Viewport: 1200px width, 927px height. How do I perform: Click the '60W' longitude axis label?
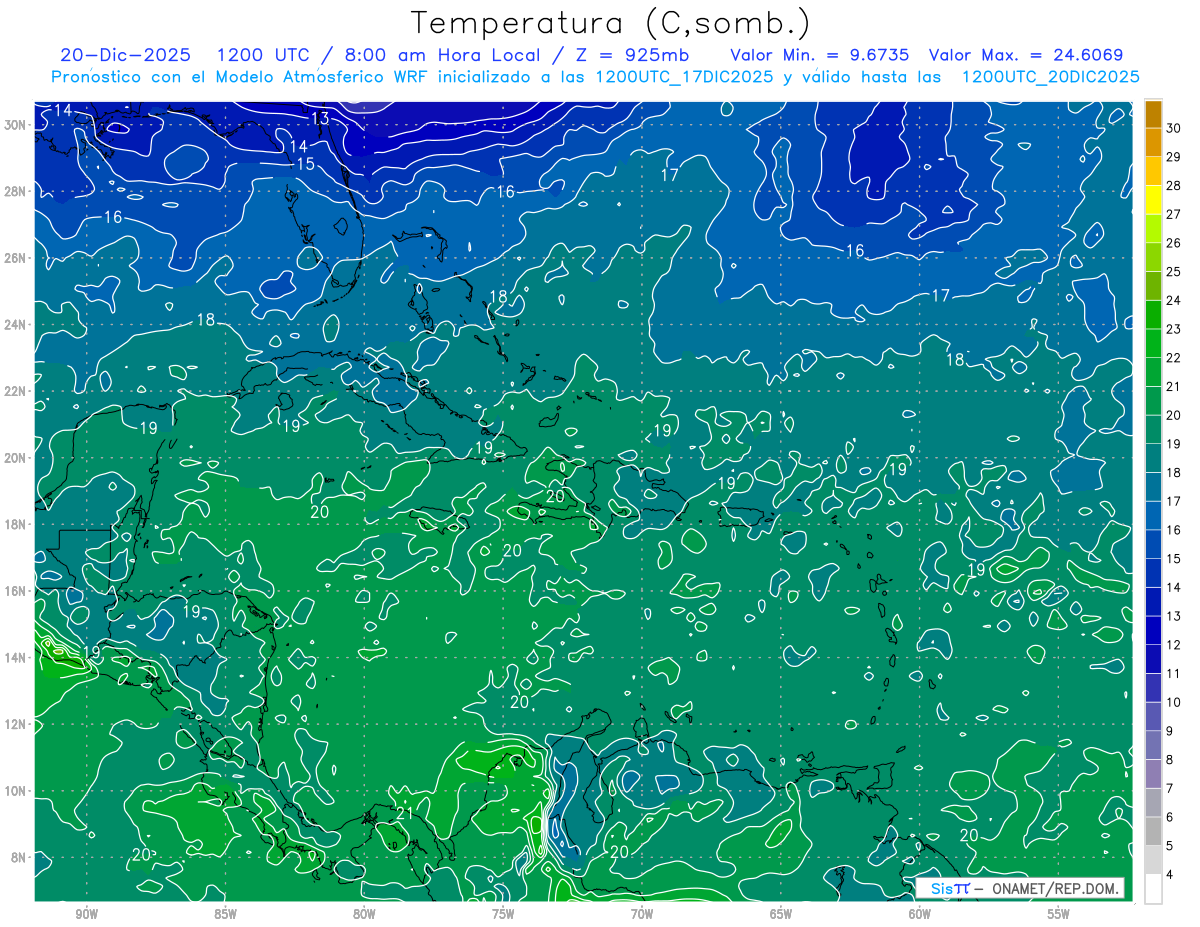pyautogui.click(x=920, y=915)
